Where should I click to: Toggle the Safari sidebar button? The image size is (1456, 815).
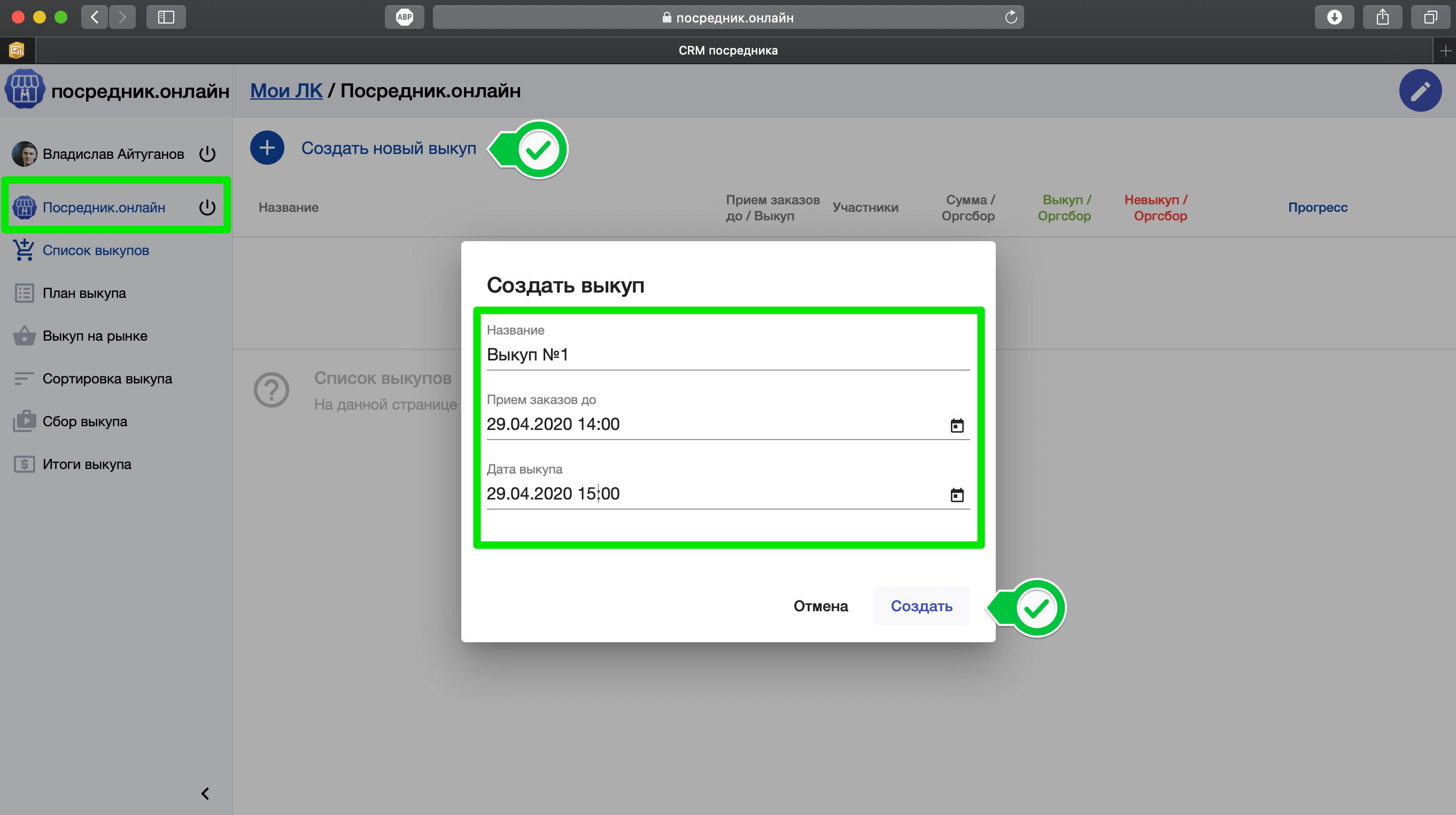[166, 17]
